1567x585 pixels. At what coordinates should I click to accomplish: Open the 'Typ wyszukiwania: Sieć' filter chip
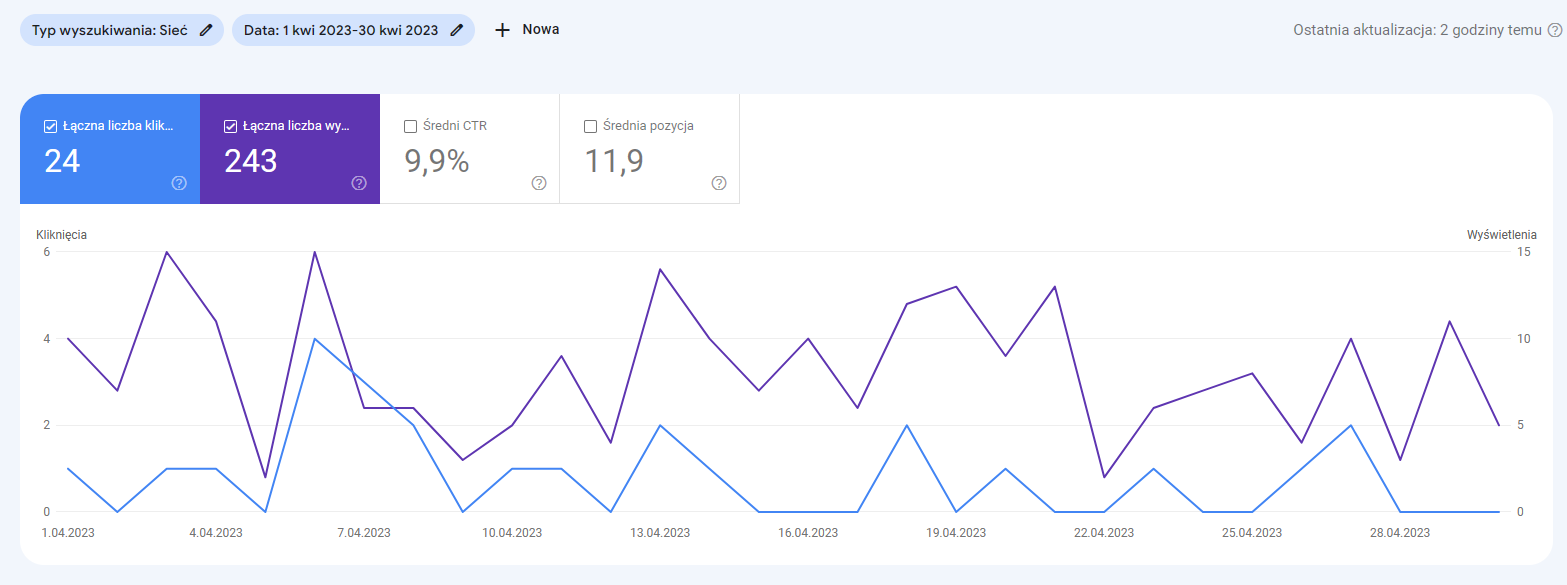tap(110, 30)
